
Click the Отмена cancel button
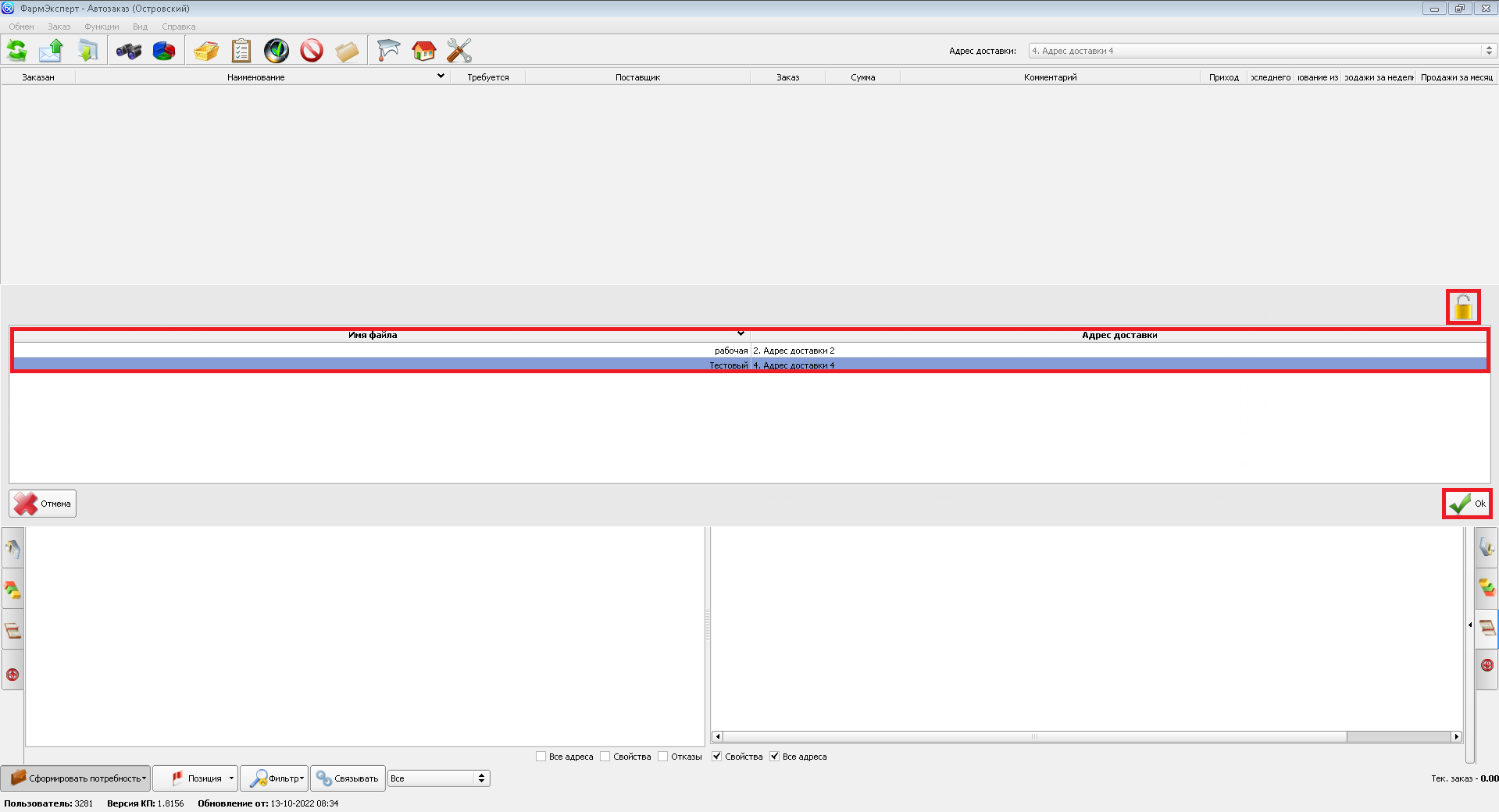click(43, 504)
